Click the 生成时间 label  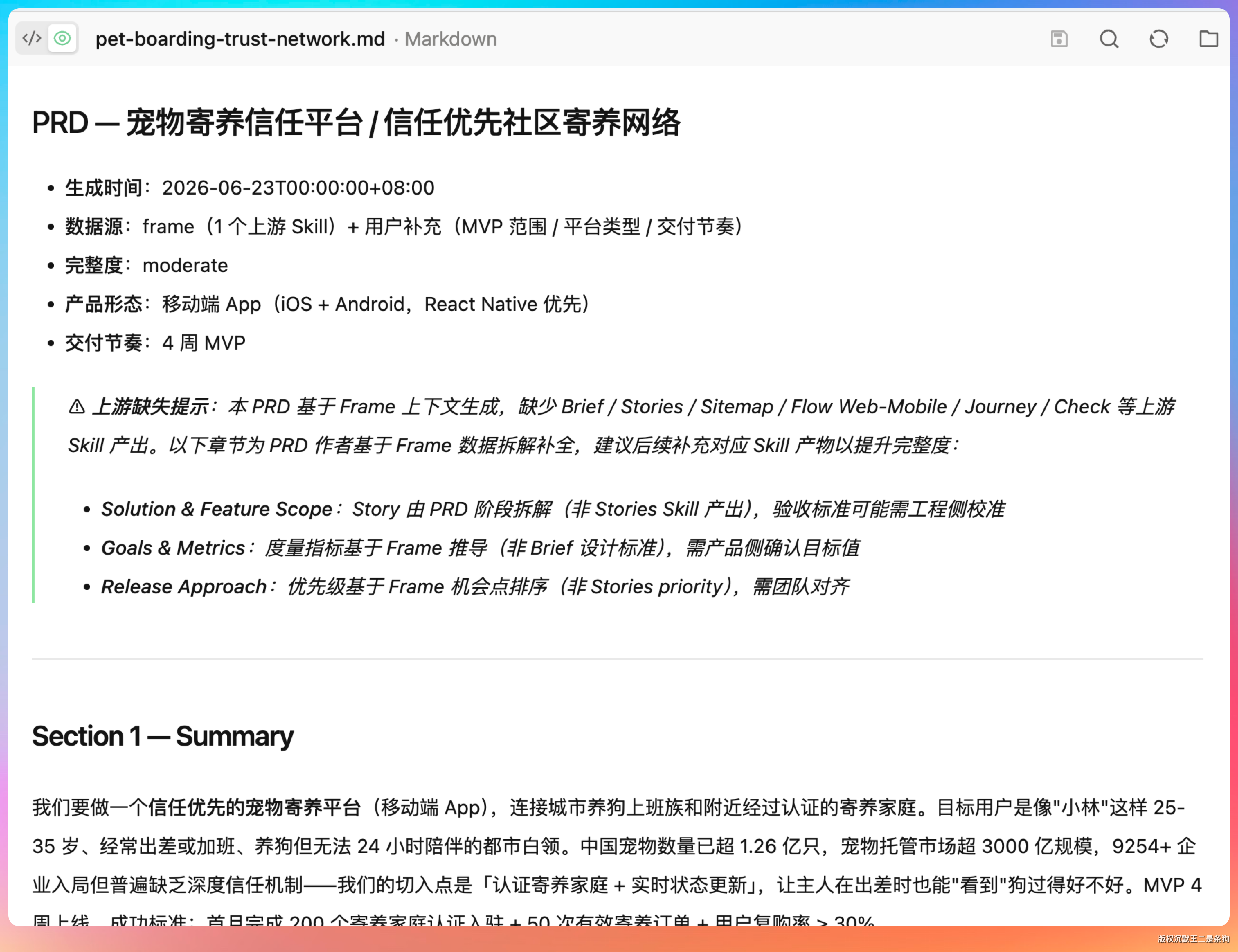point(104,188)
